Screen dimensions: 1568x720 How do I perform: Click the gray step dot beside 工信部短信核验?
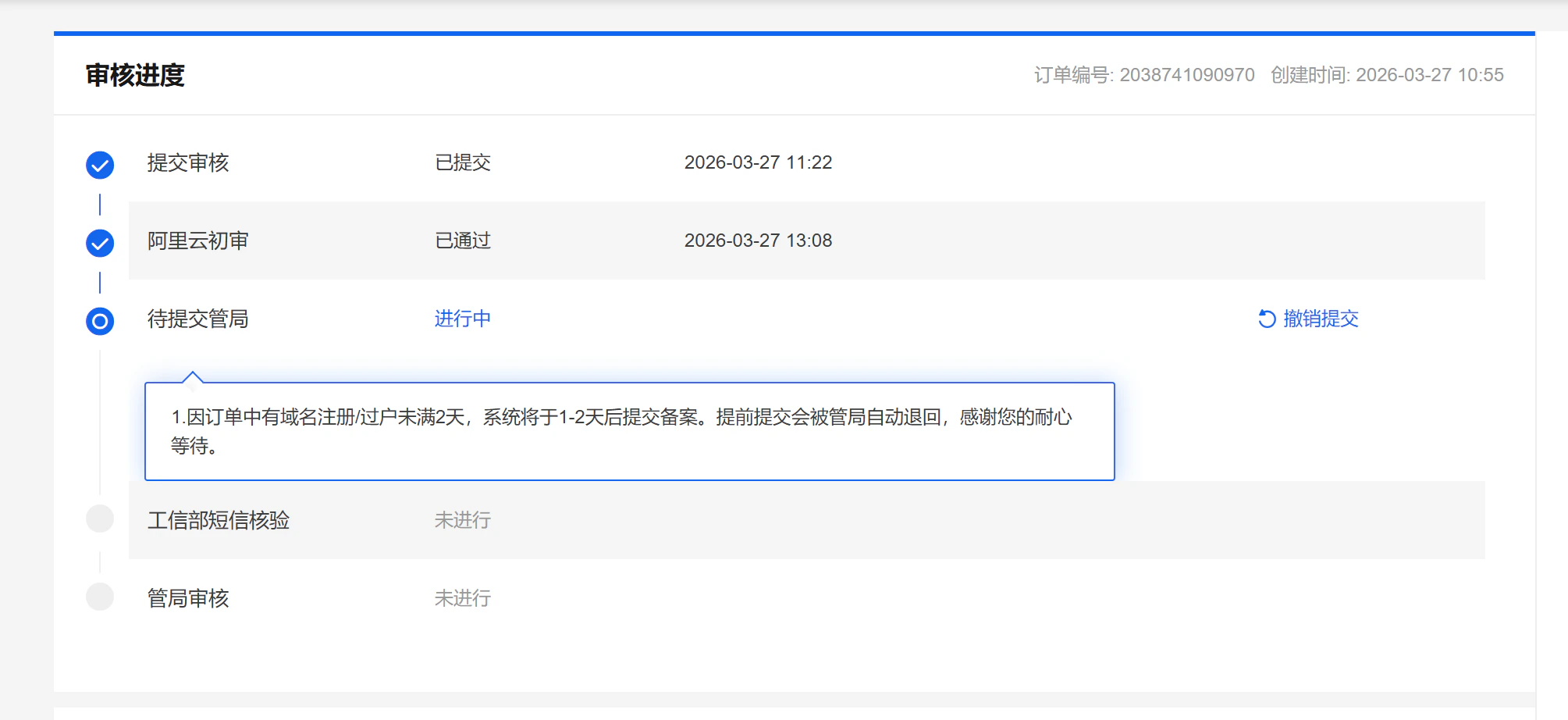point(99,519)
